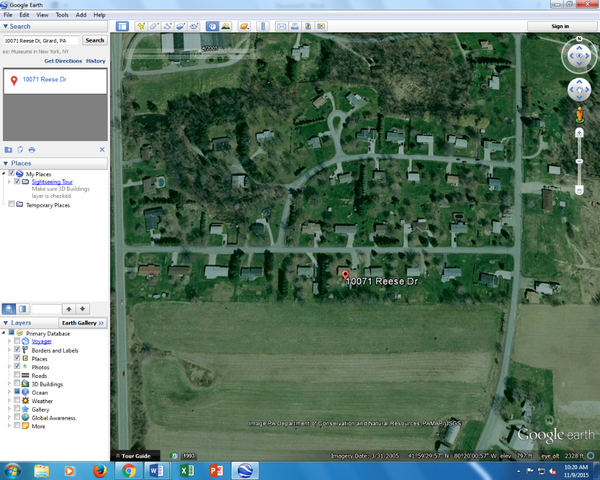600x480 pixels.
Task: Toggle Sightseeing Tour checkbox
Action: click(17, 181)
